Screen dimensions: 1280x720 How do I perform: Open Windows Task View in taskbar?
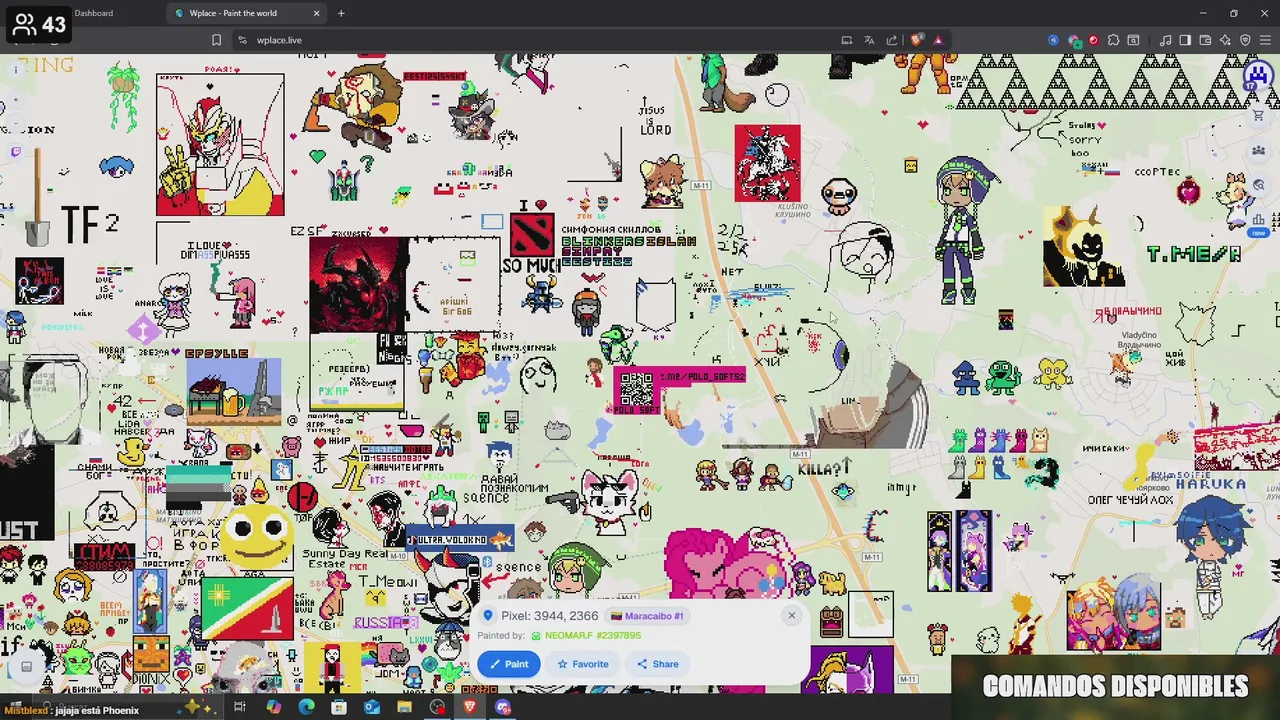pos(240,708)
